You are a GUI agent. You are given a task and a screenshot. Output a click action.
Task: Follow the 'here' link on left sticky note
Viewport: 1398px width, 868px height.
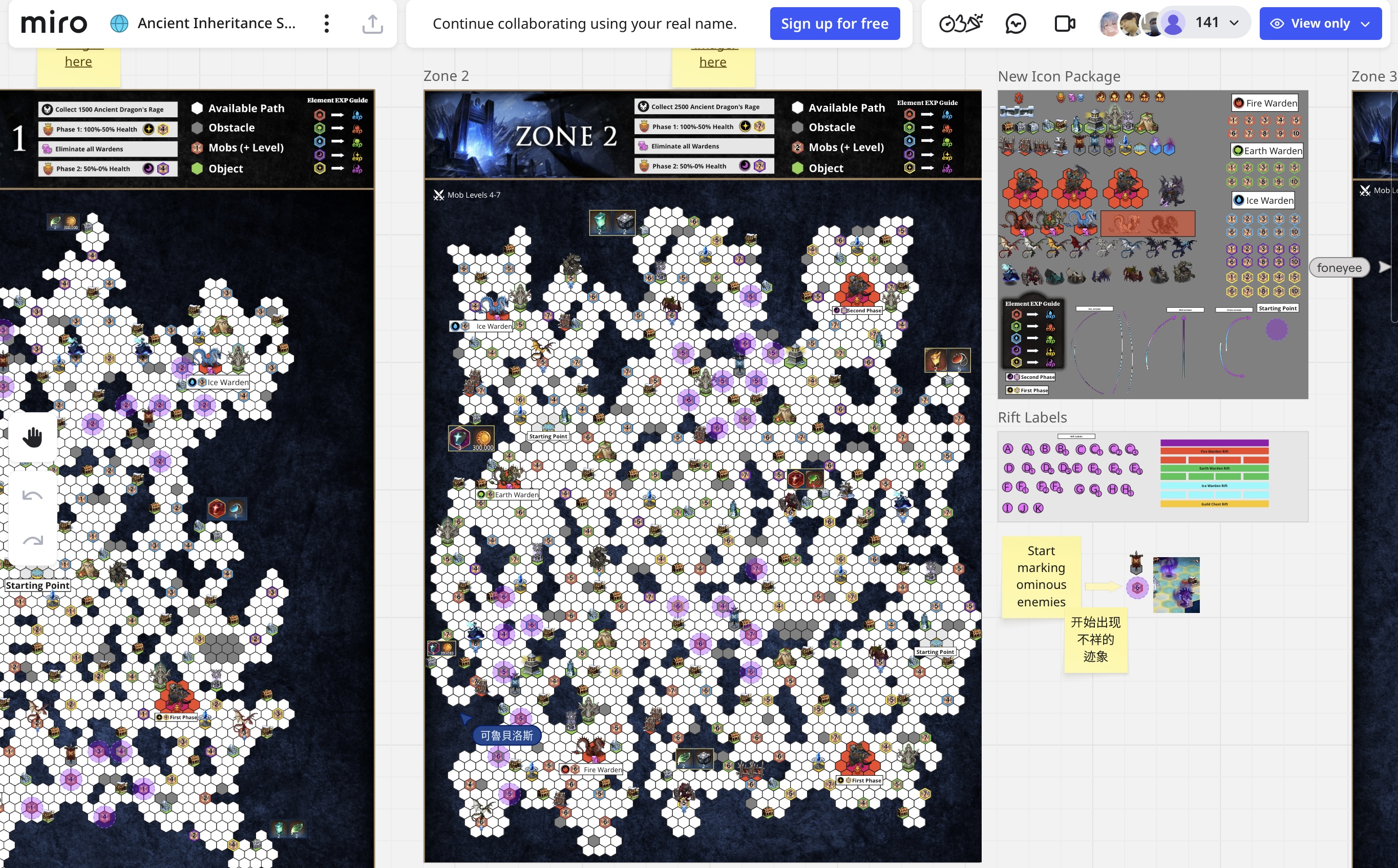tap(78, 61)
